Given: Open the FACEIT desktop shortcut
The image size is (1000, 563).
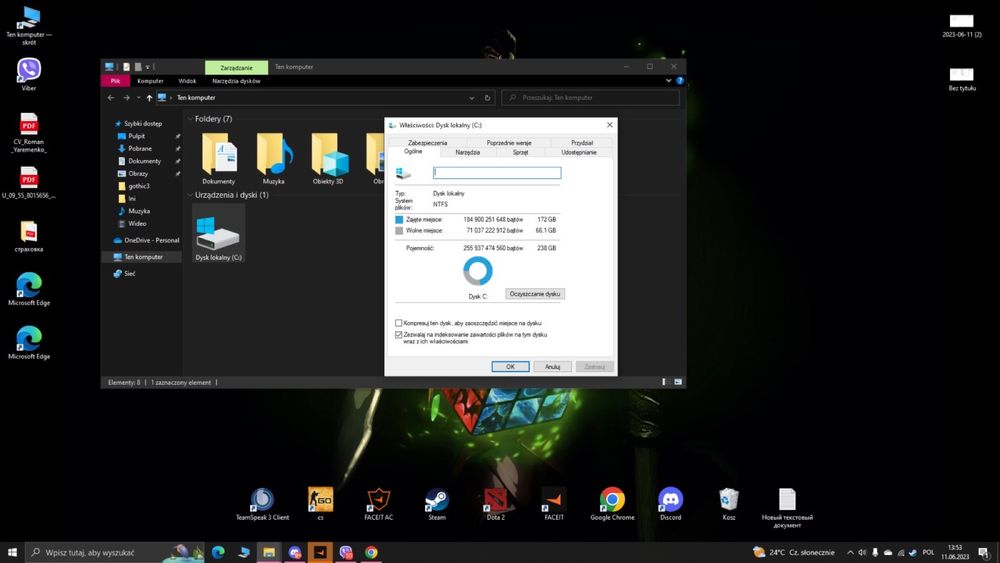Looking at the screenshot, I should point(554,504).
